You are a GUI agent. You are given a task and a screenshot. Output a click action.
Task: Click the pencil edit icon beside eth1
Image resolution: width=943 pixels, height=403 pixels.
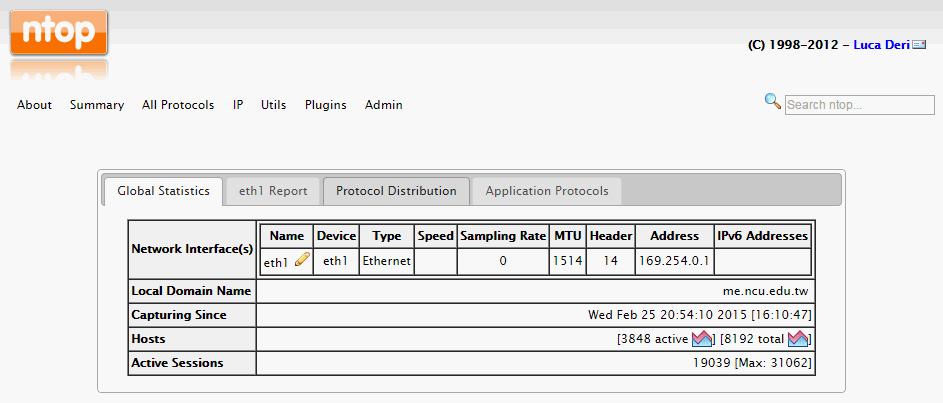tap(302, 261)
